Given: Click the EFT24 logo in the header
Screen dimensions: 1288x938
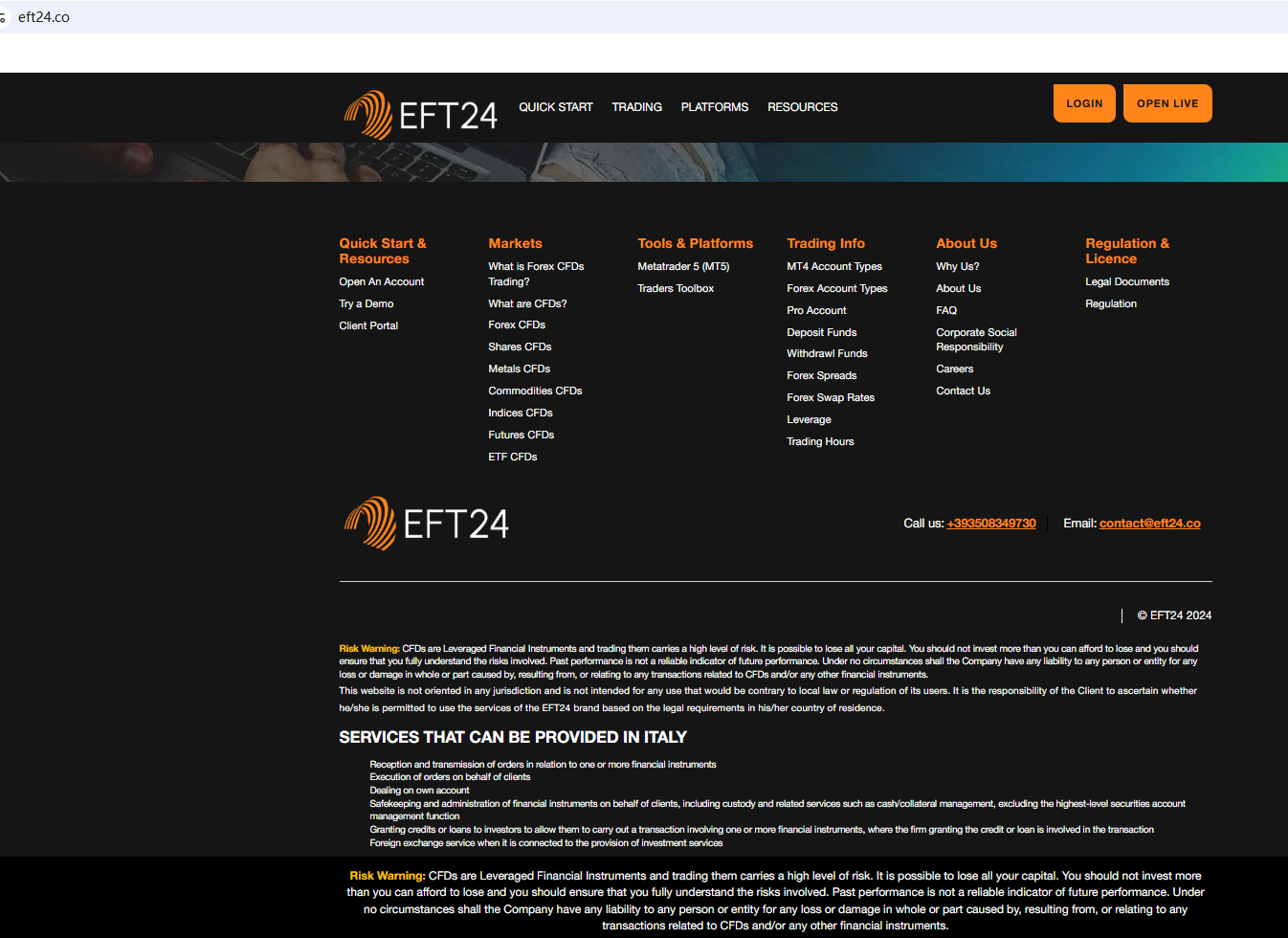Looking at the screenshot, I should pos(421,115).
